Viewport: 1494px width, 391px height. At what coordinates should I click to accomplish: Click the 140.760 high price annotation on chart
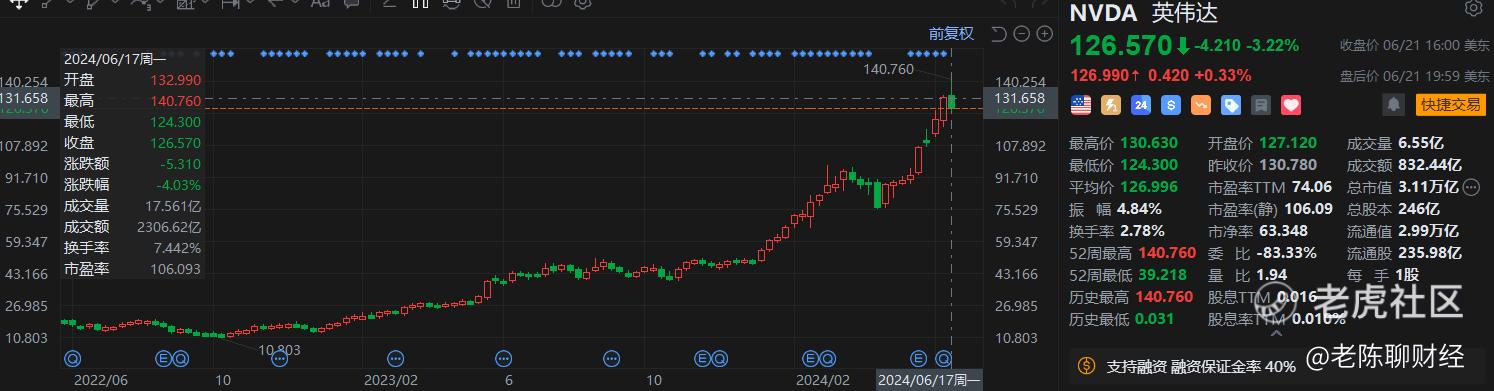(x=888, y=69)
